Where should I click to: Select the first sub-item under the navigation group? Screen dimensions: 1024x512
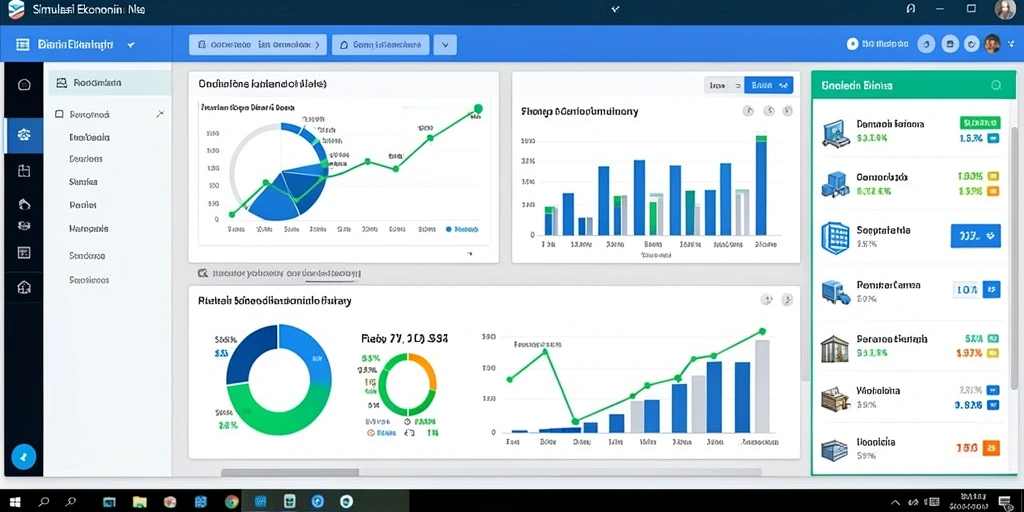[89, 138]
